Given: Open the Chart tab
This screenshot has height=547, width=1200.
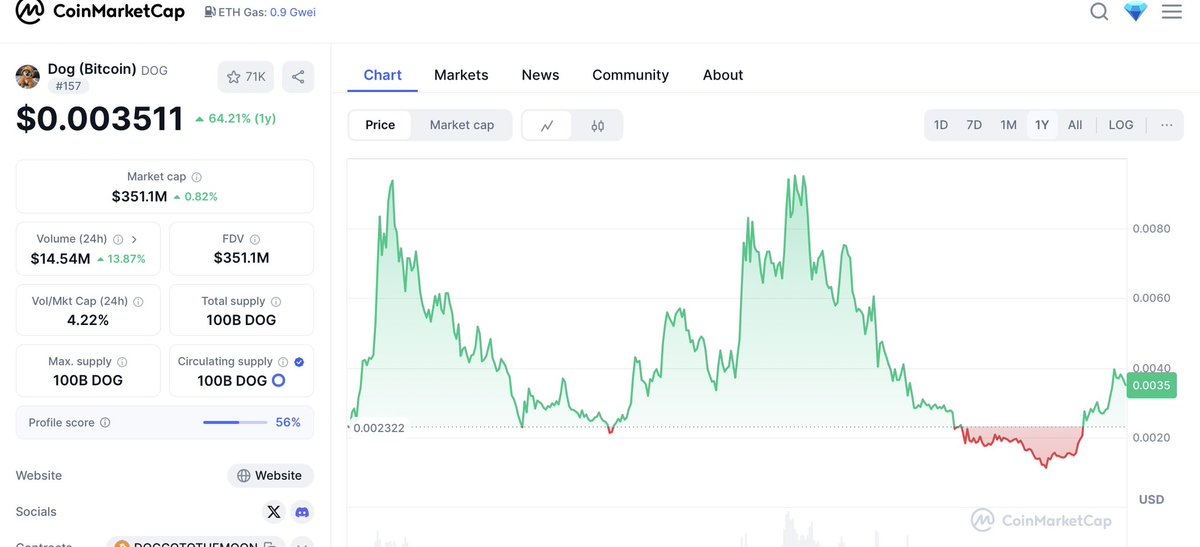Looking at the screenshot, I should coord(383,75).
